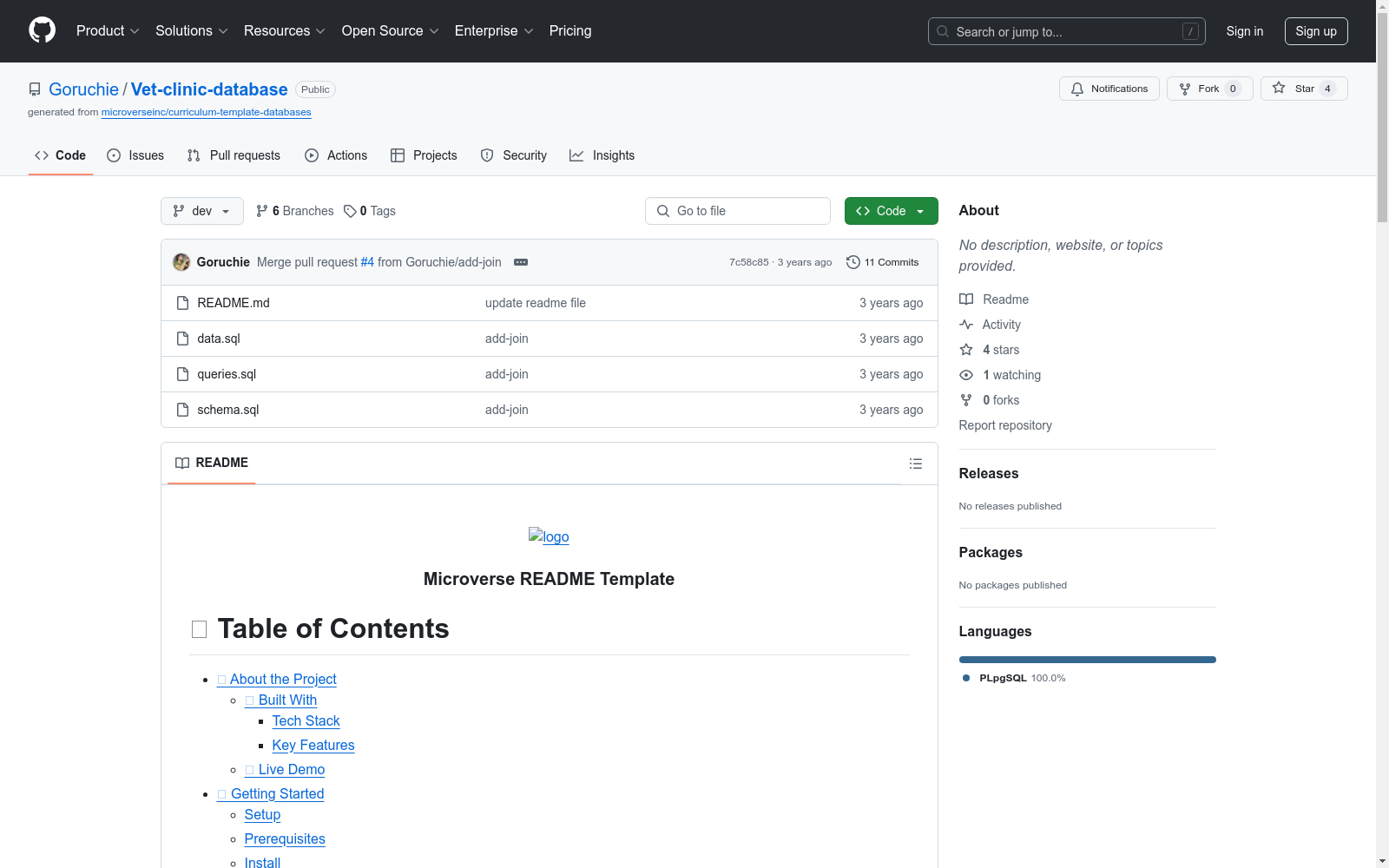Switch to the Insights tab
The height and width of the screenshot is (868, 1389).
pos(602,155)
